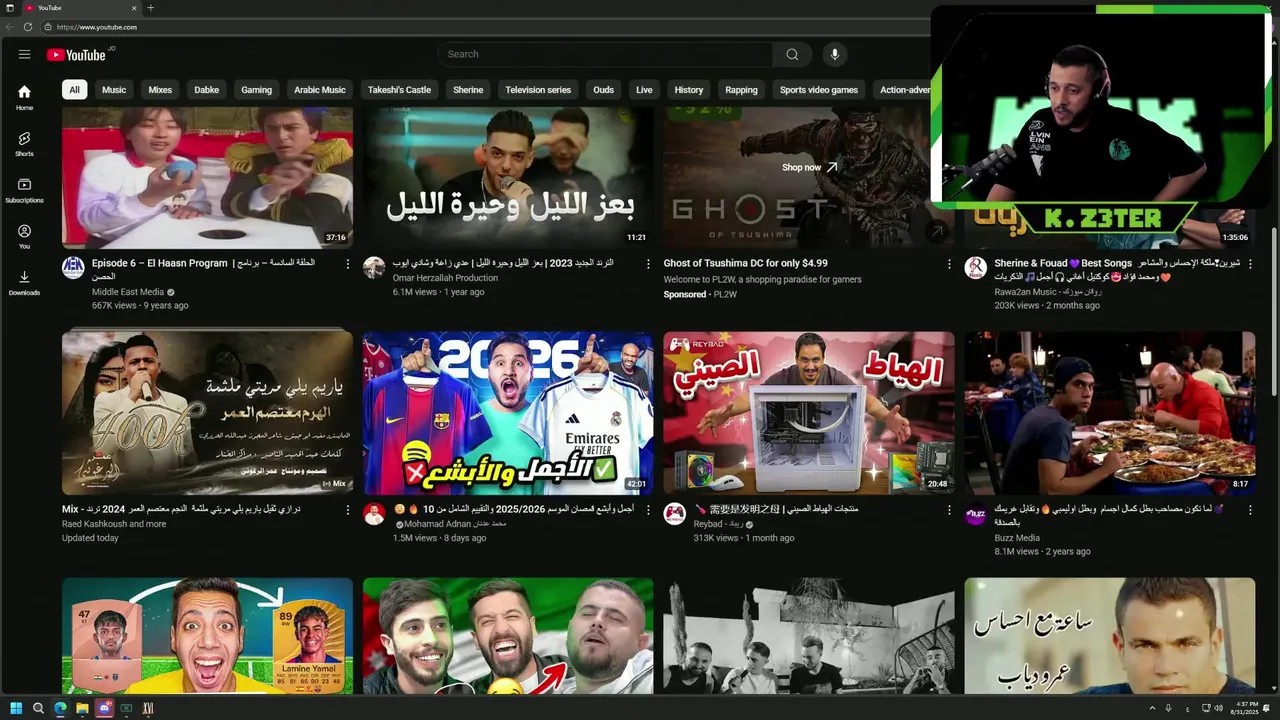Screen dimensions: 1280x720
Task: Open Buzz Media channel avatar
Action: 975,514
